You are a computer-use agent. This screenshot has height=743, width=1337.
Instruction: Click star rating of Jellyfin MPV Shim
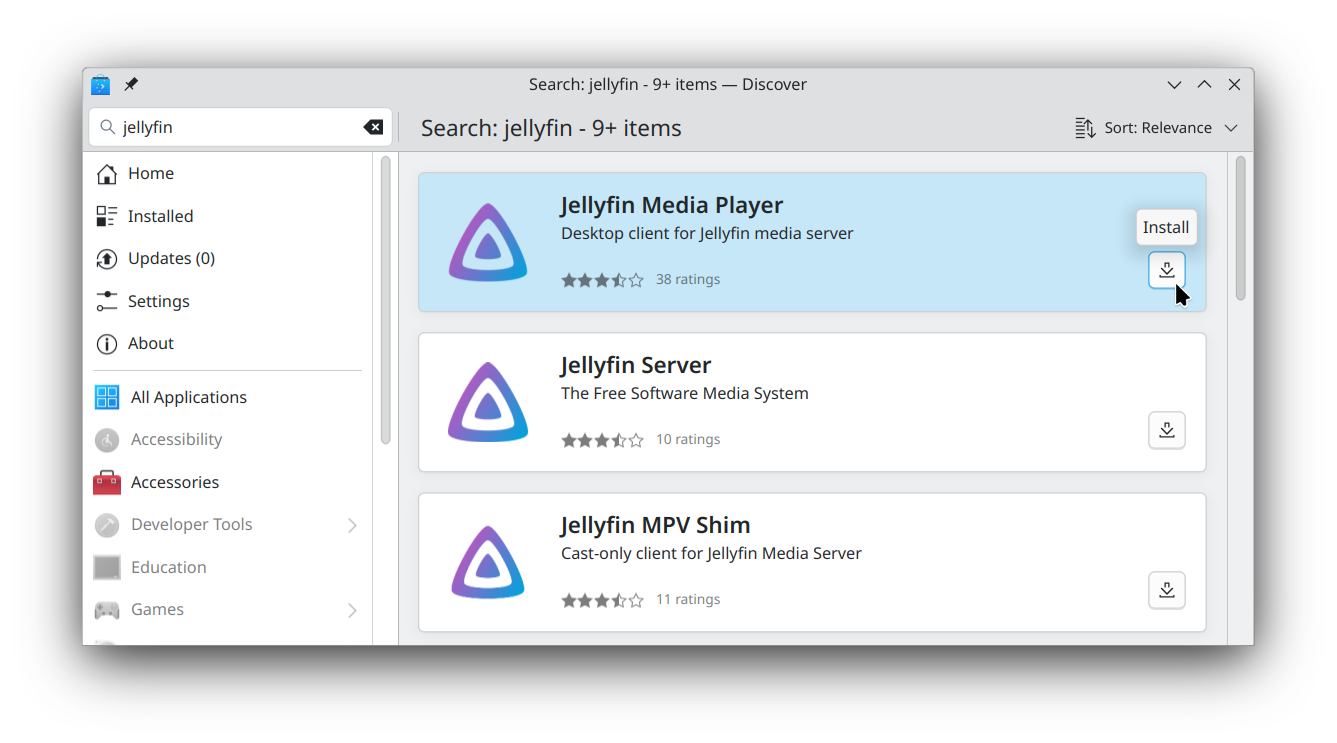(602, 600)
